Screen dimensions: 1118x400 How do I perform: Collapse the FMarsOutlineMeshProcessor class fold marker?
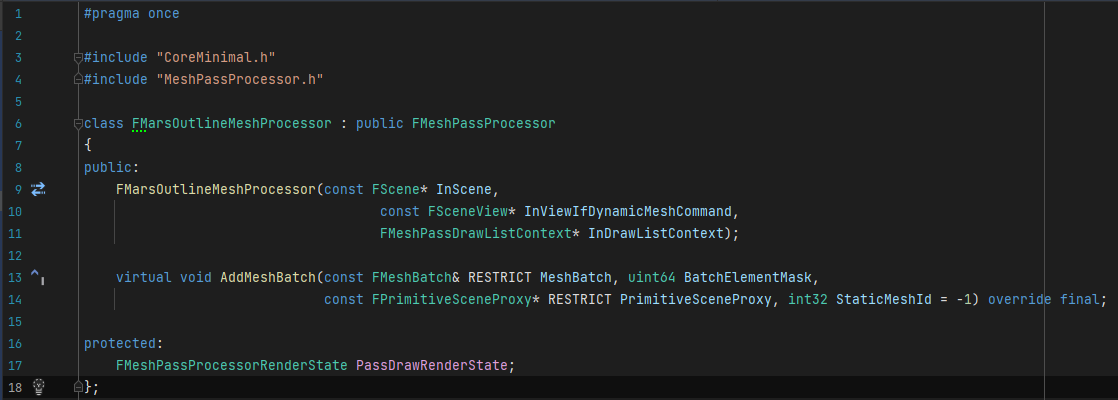pos(78,124)
